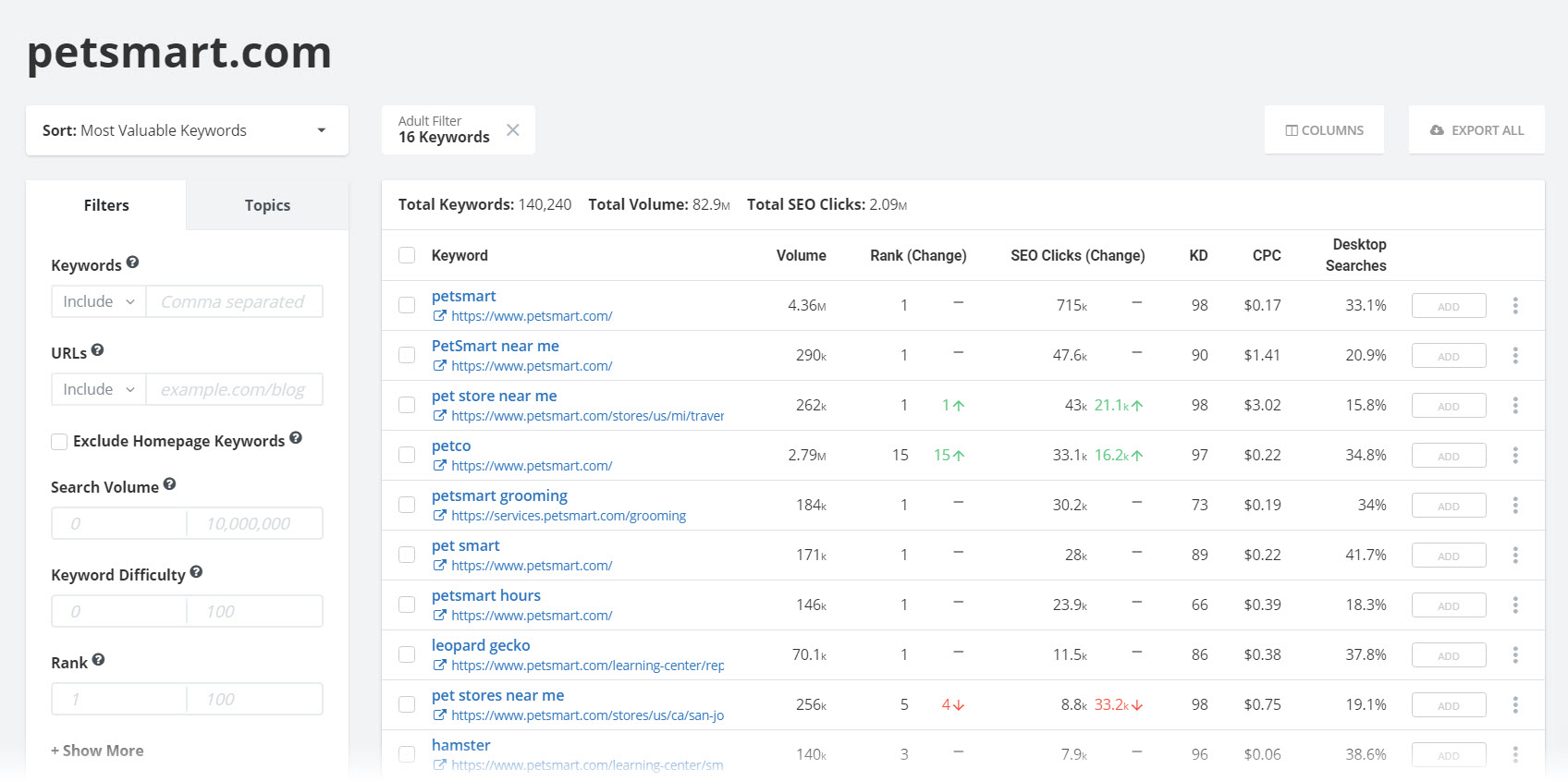Click the URLs example.com/blog input field
1568x782 pixels.
click(235, 389)
